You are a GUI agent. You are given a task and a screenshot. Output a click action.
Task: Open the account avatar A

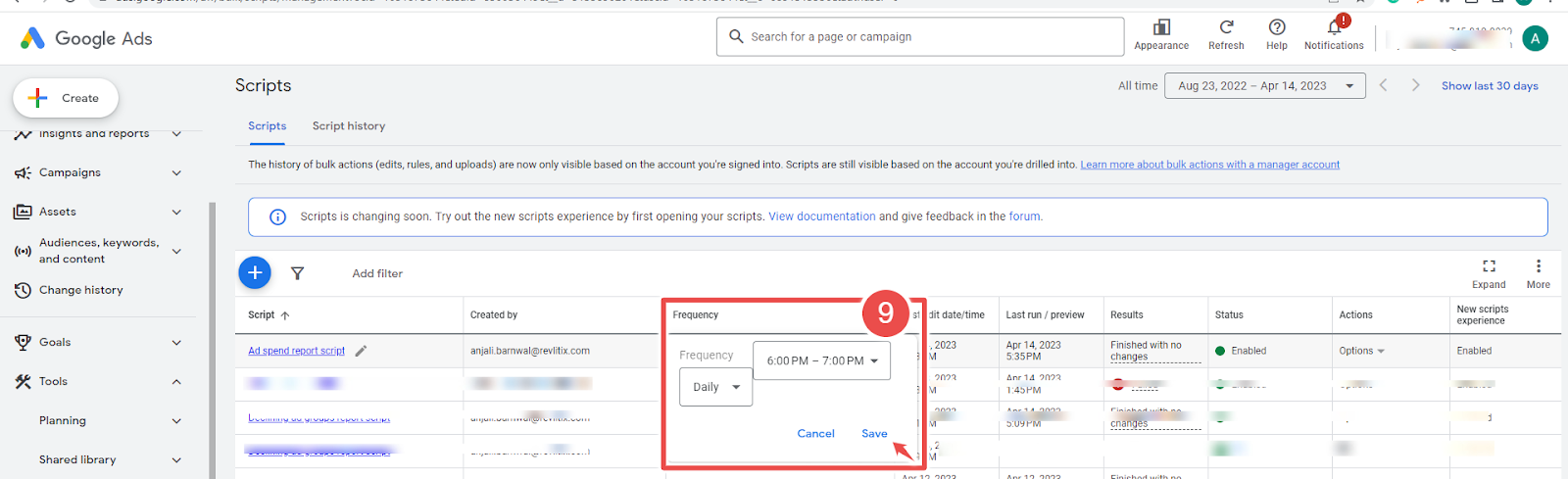1536,38
